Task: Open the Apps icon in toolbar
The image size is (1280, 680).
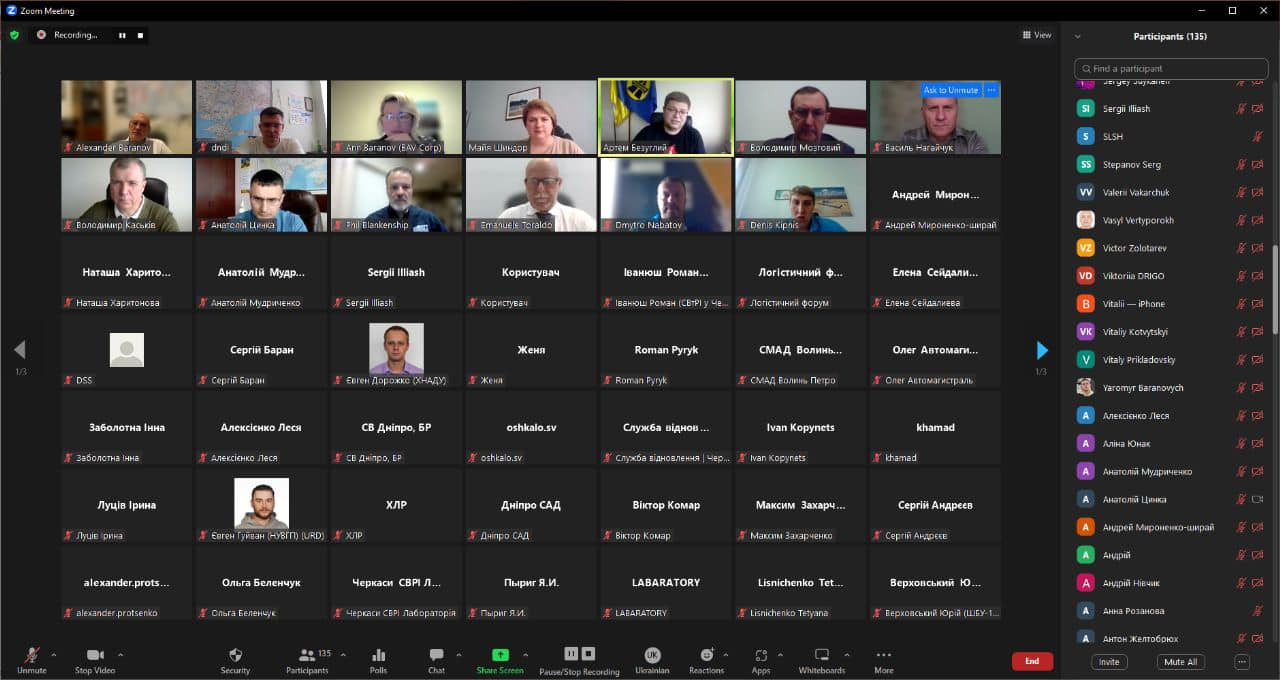Action: pyautogui.click(x=761, y=656)
